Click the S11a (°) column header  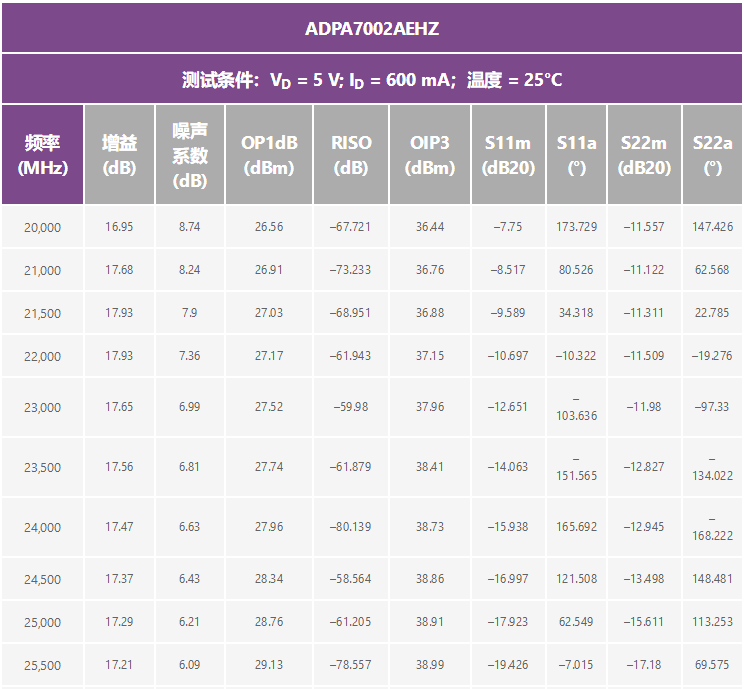(576, 155)
